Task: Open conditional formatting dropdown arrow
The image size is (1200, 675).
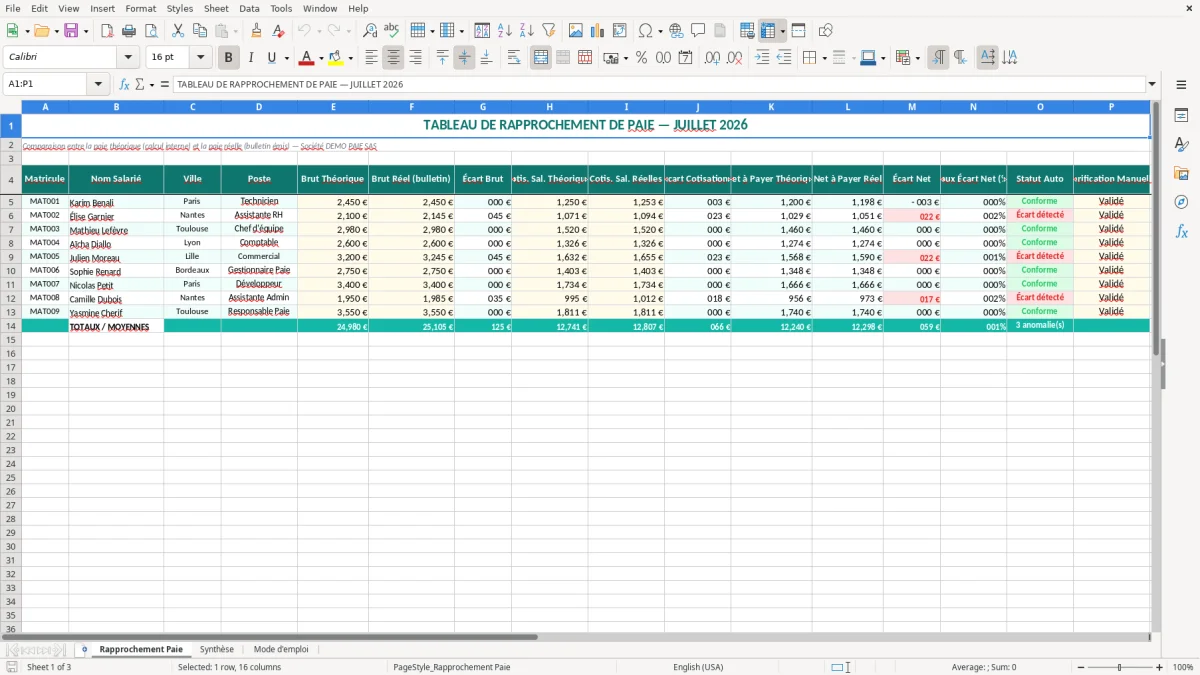Action: click(x=918, y=58)
